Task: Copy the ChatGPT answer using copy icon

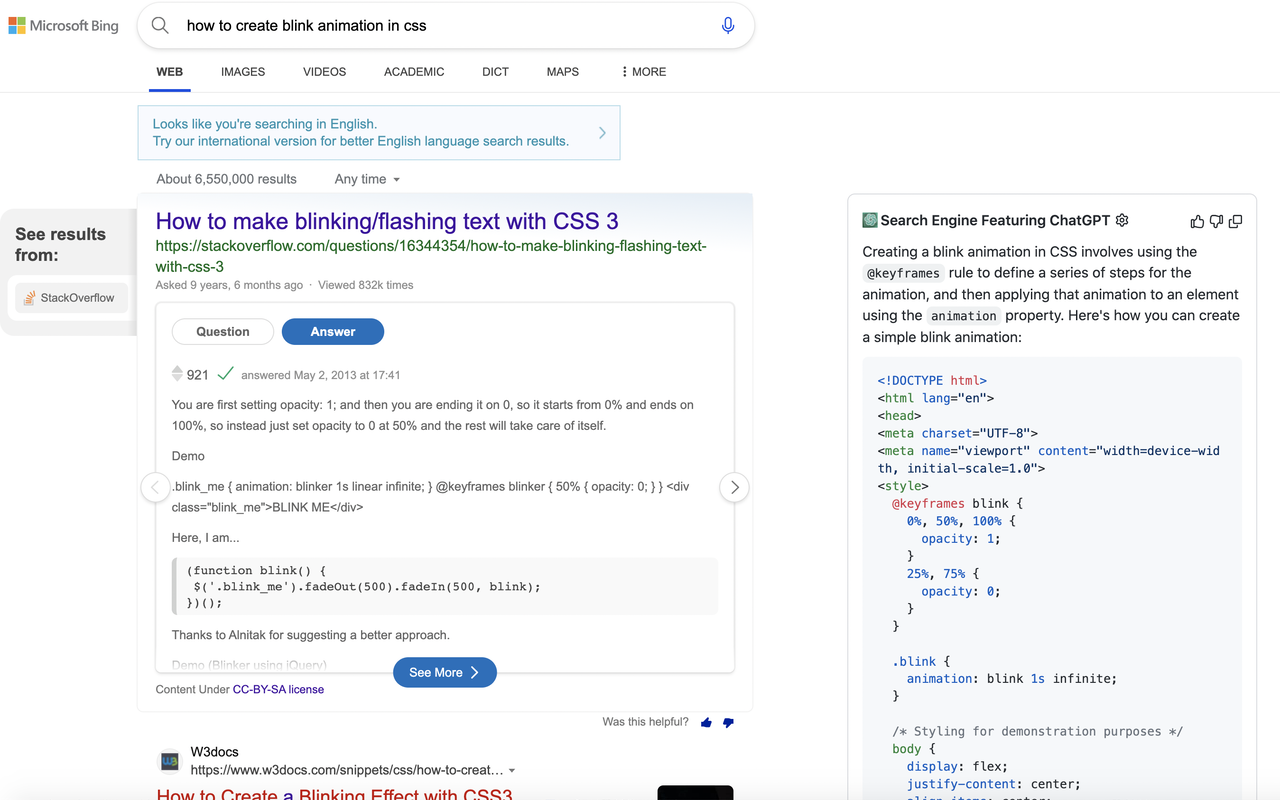Action: (1235, 221)
